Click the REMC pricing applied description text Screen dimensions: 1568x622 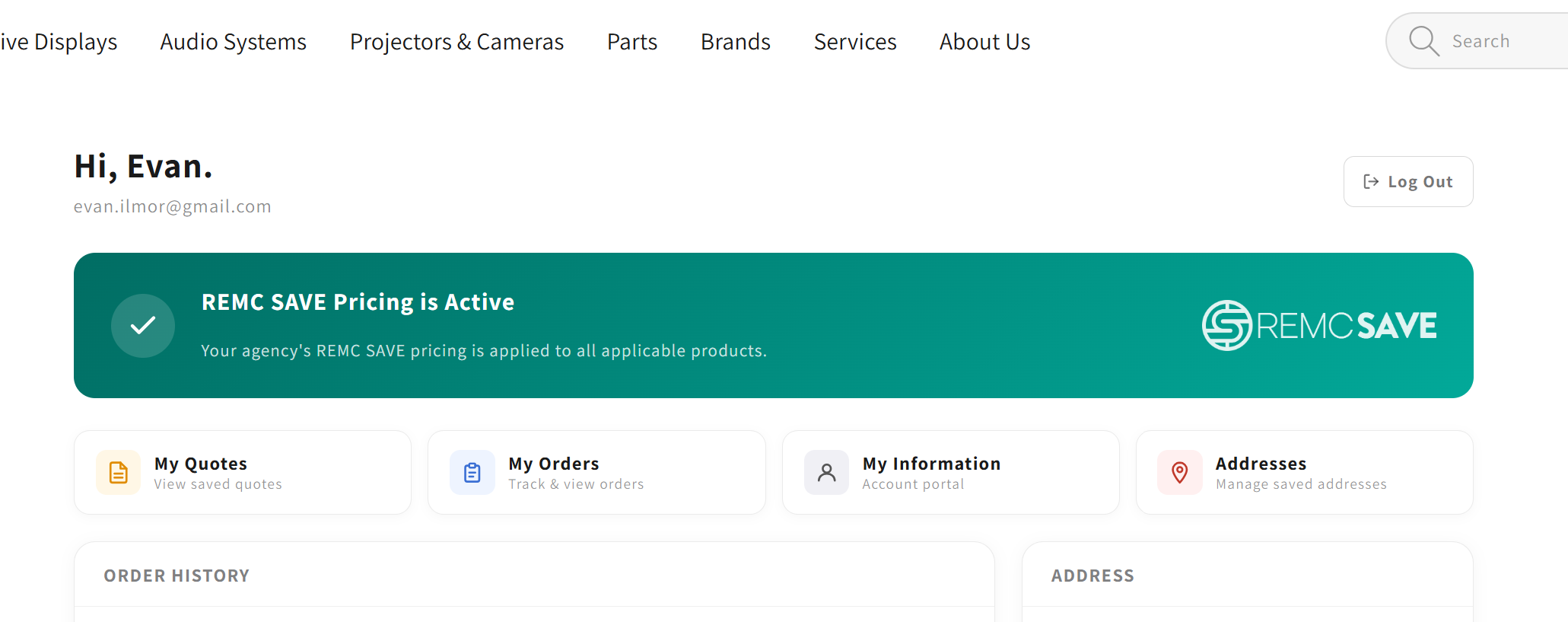[x=484, y=351]
